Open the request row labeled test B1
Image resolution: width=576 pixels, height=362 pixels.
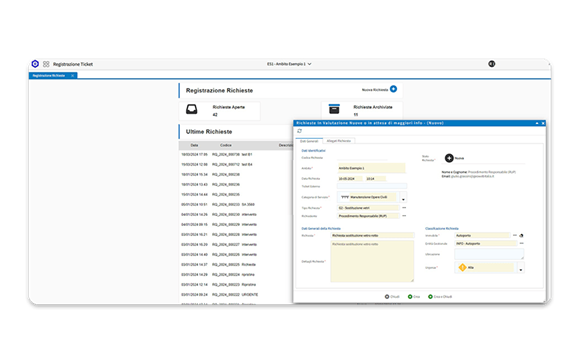point(236,154)
